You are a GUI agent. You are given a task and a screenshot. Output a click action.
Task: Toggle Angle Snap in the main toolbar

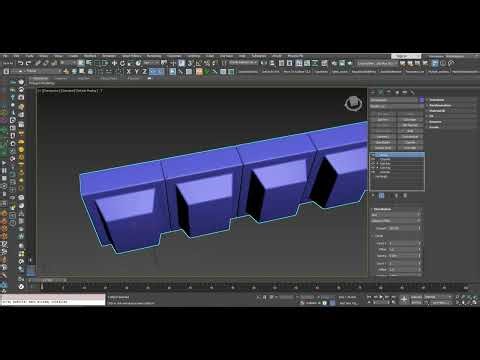click(x=199, y=63)
